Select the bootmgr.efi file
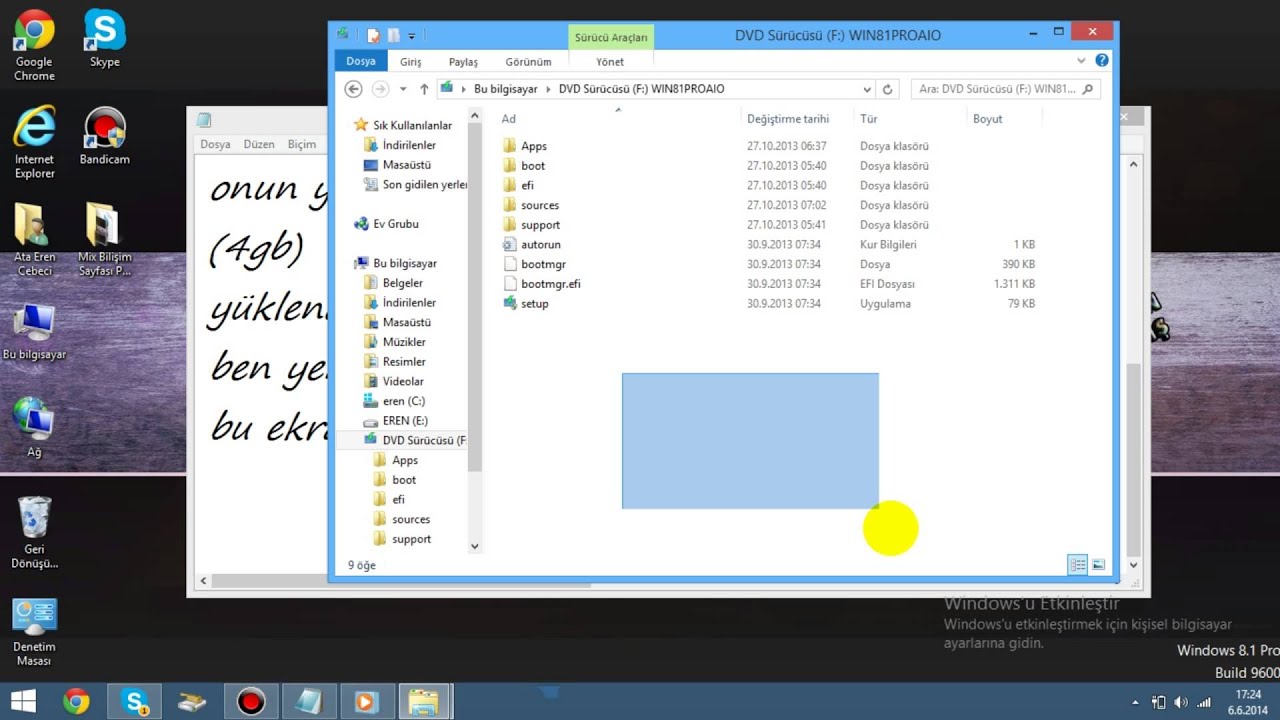The height and width of the screenshot is (720, 1280). (x=550, y=284)
